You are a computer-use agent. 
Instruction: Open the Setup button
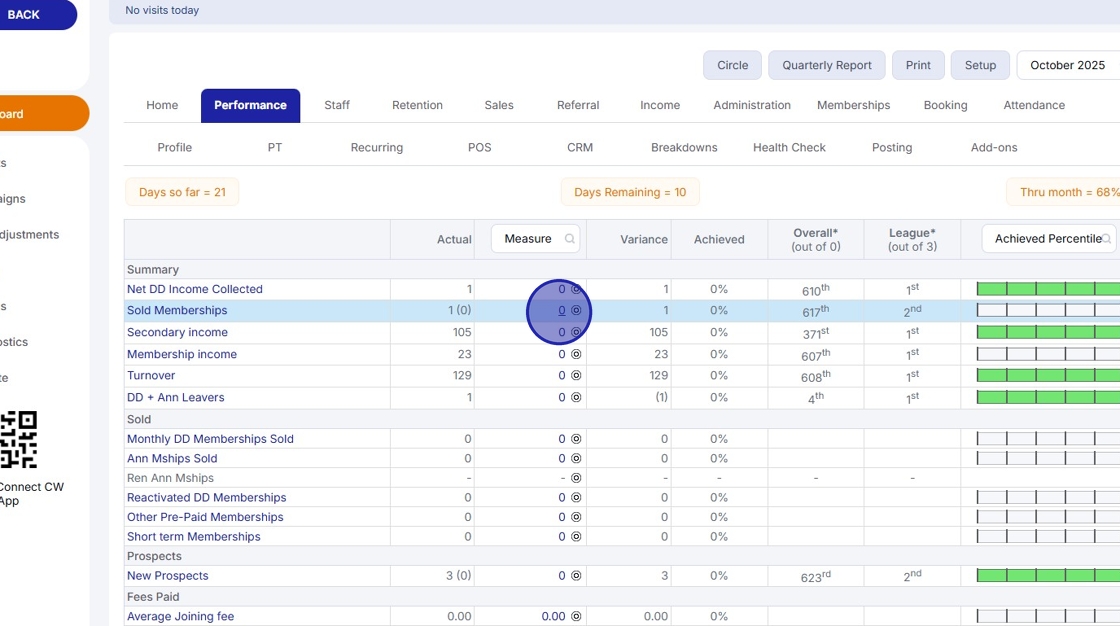tap(980, 65)
